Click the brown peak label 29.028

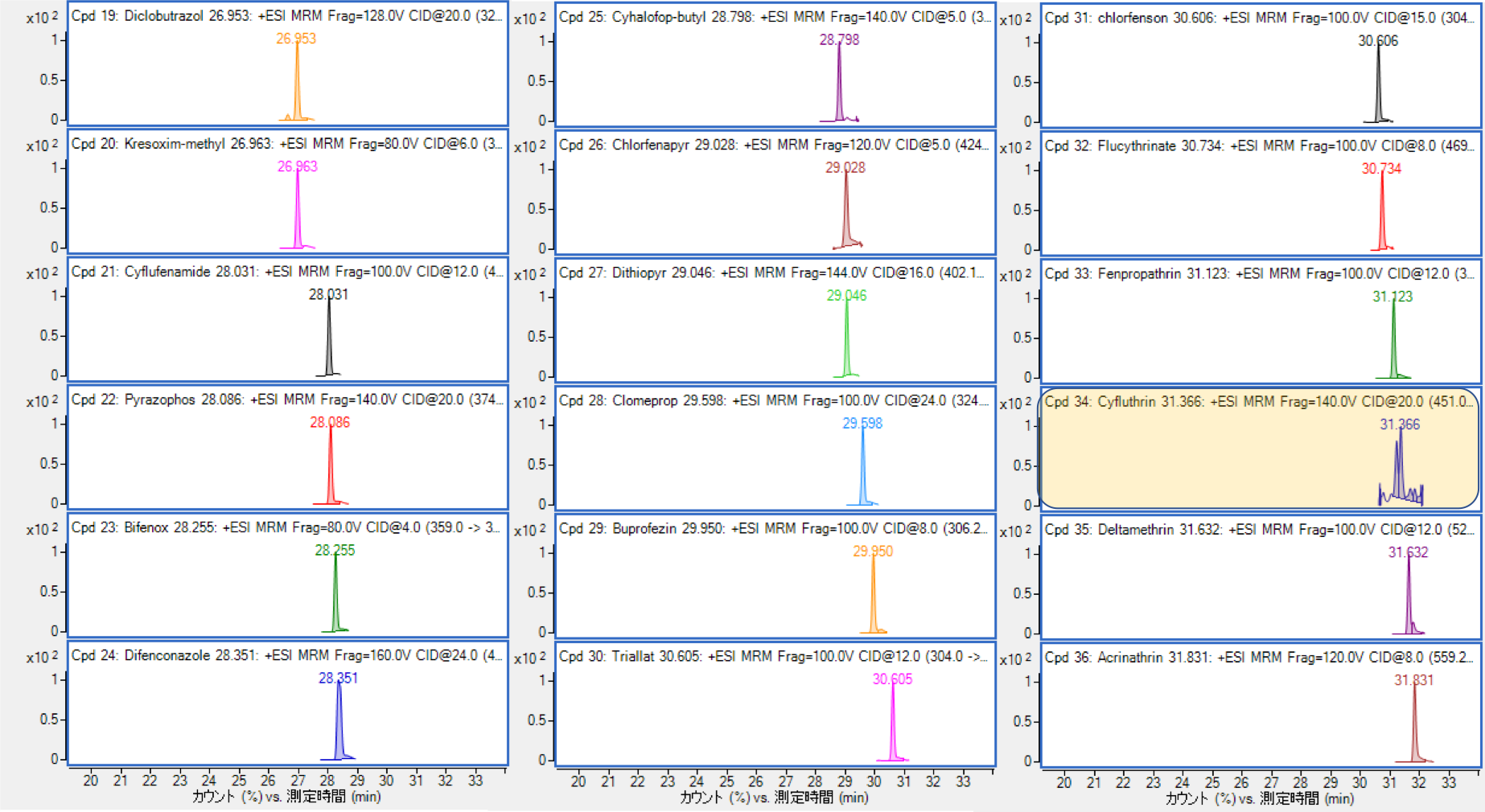(x=845, y=167)
